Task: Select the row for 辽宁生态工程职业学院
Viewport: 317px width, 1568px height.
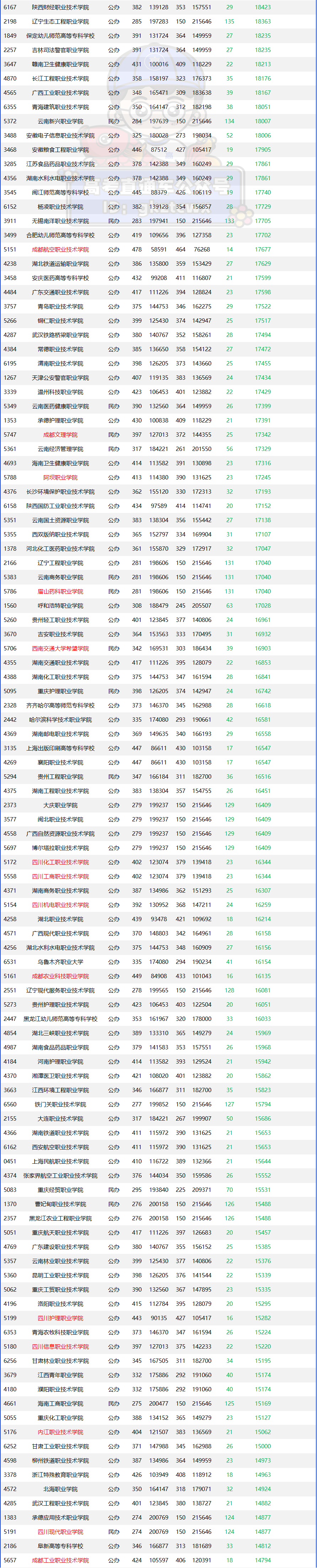Action: tap(158, 21)
